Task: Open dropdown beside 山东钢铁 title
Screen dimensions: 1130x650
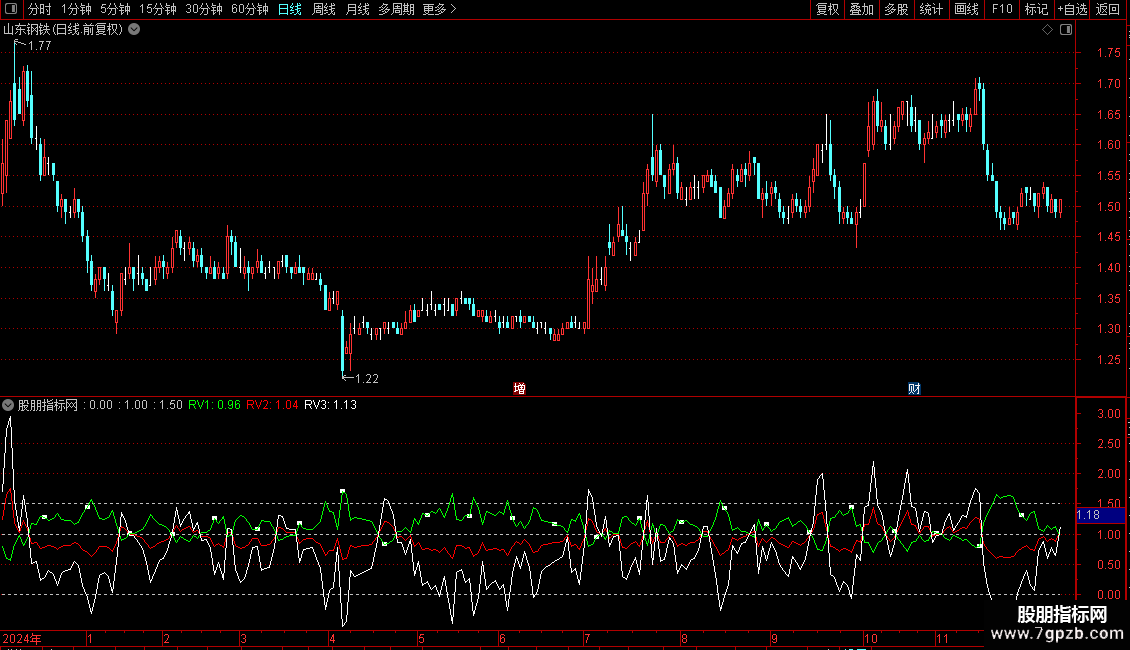Action: click(x=134, y=30)
